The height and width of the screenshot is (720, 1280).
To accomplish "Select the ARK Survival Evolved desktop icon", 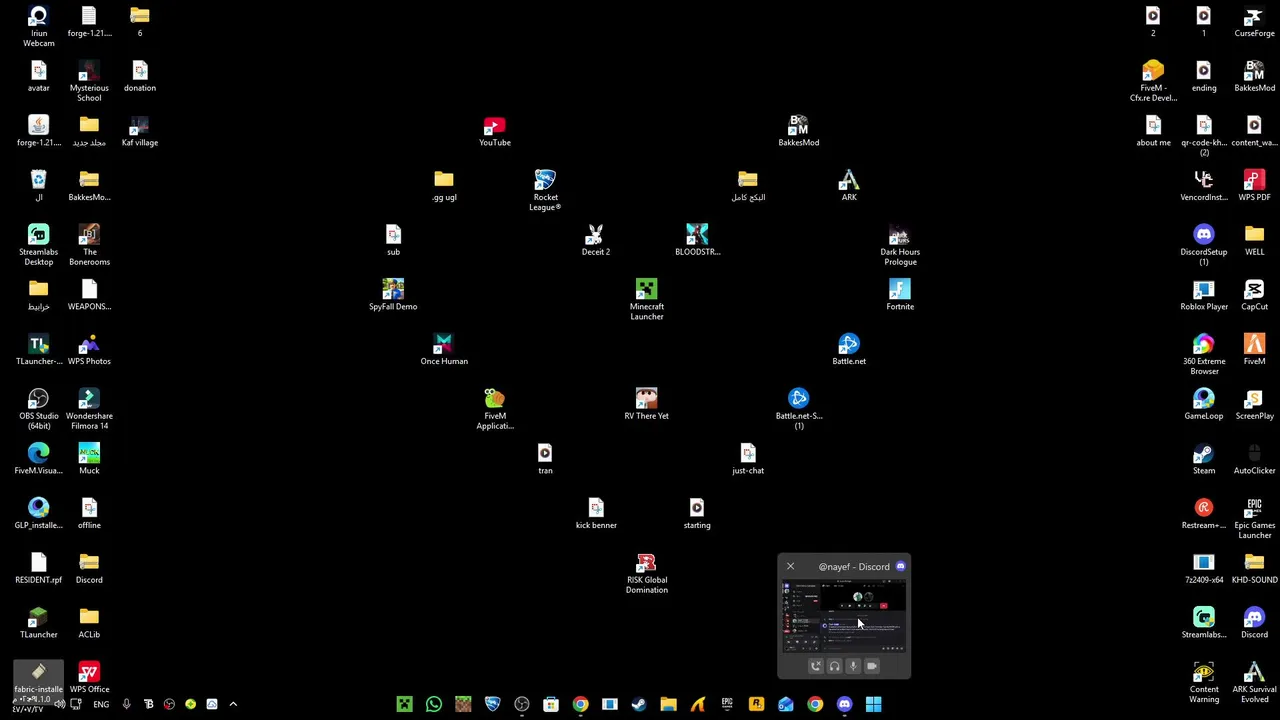I will (1254, 682).
